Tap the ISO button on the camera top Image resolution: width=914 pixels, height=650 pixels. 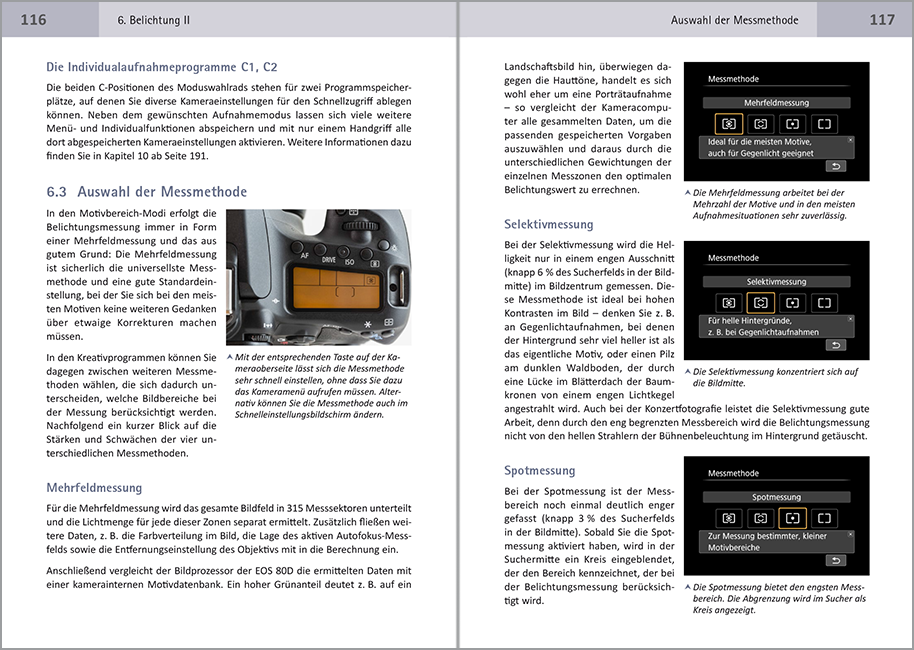343,253
